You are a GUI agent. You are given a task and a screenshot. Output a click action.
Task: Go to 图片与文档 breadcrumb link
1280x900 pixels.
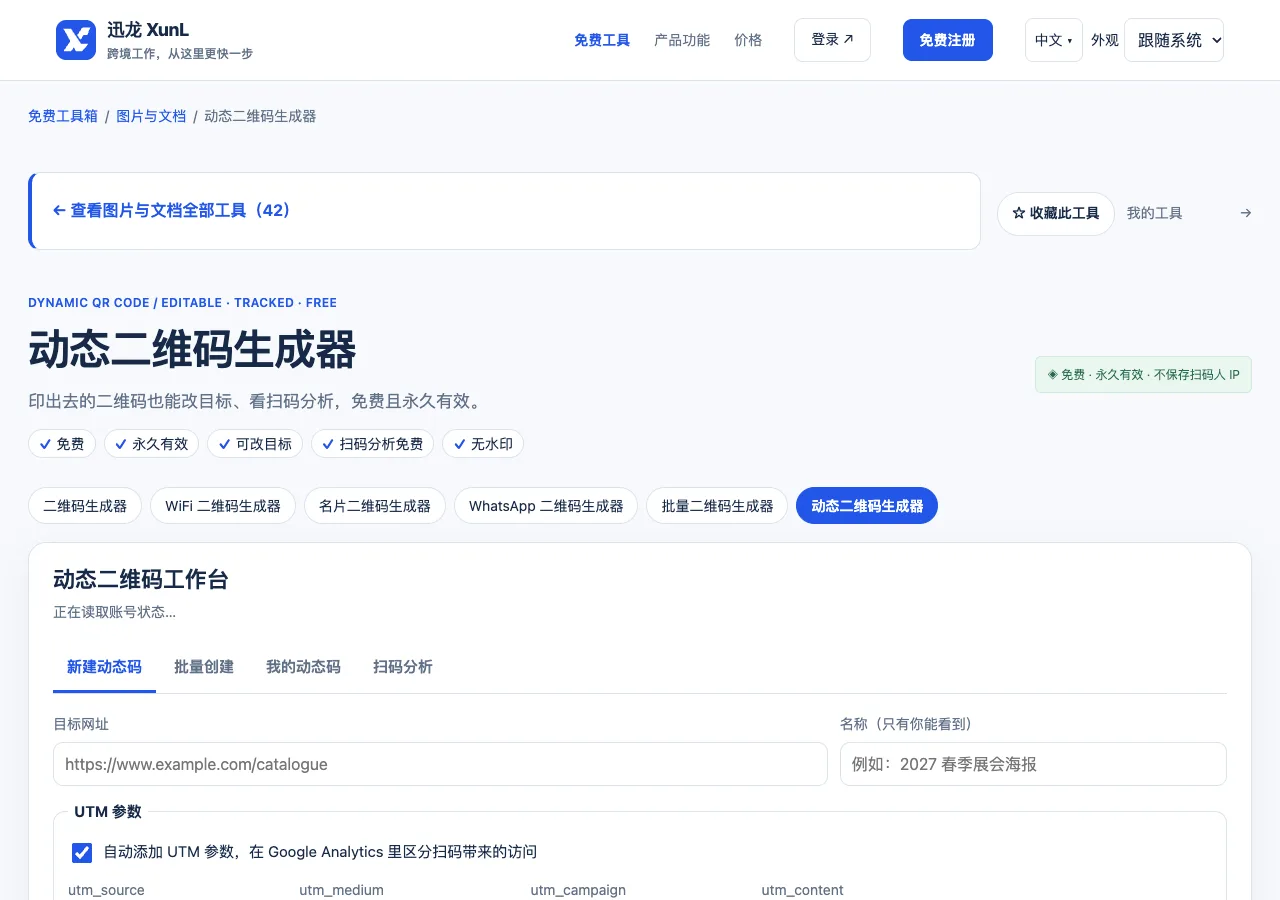coord(151,116)
